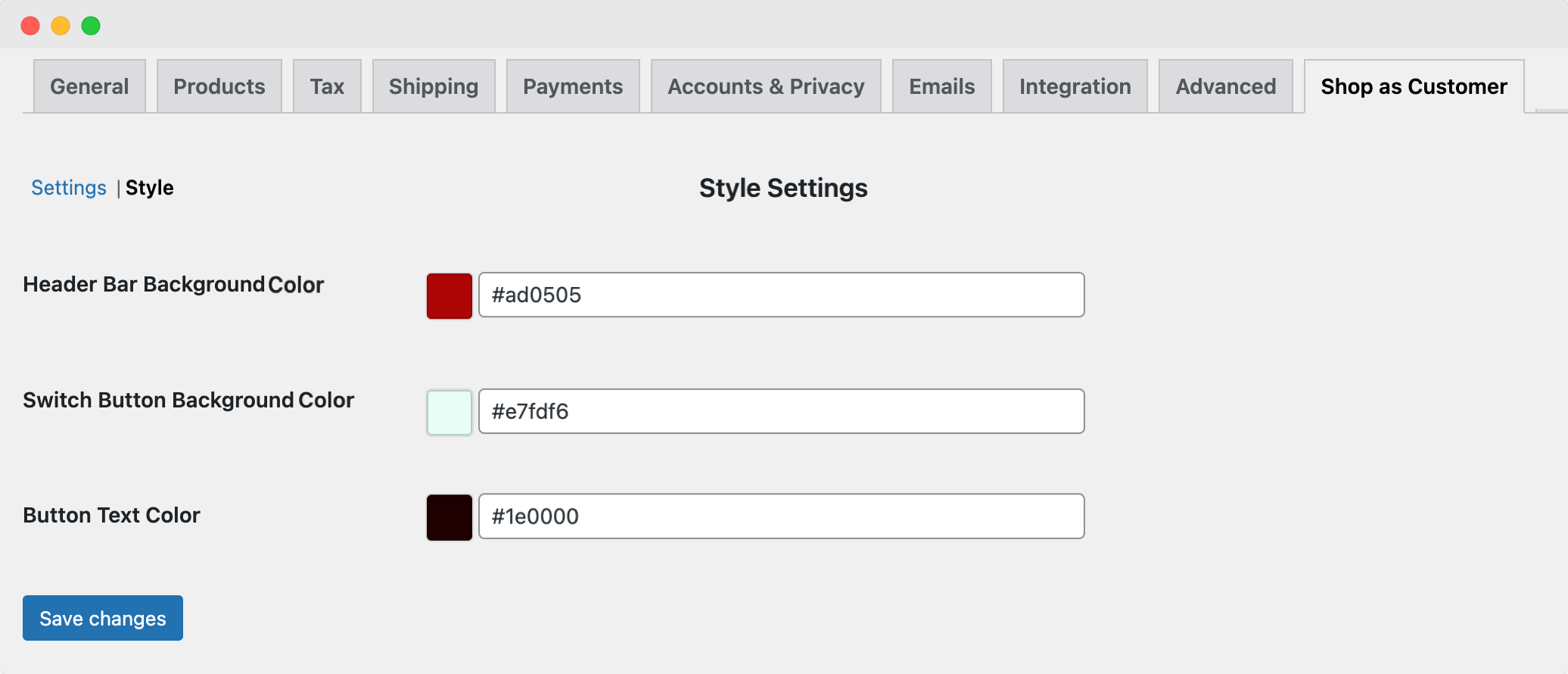Viewport: 1568px width, 674px height.
Task: Open the Accounts & Privacy tab
Action: [766, 86]
